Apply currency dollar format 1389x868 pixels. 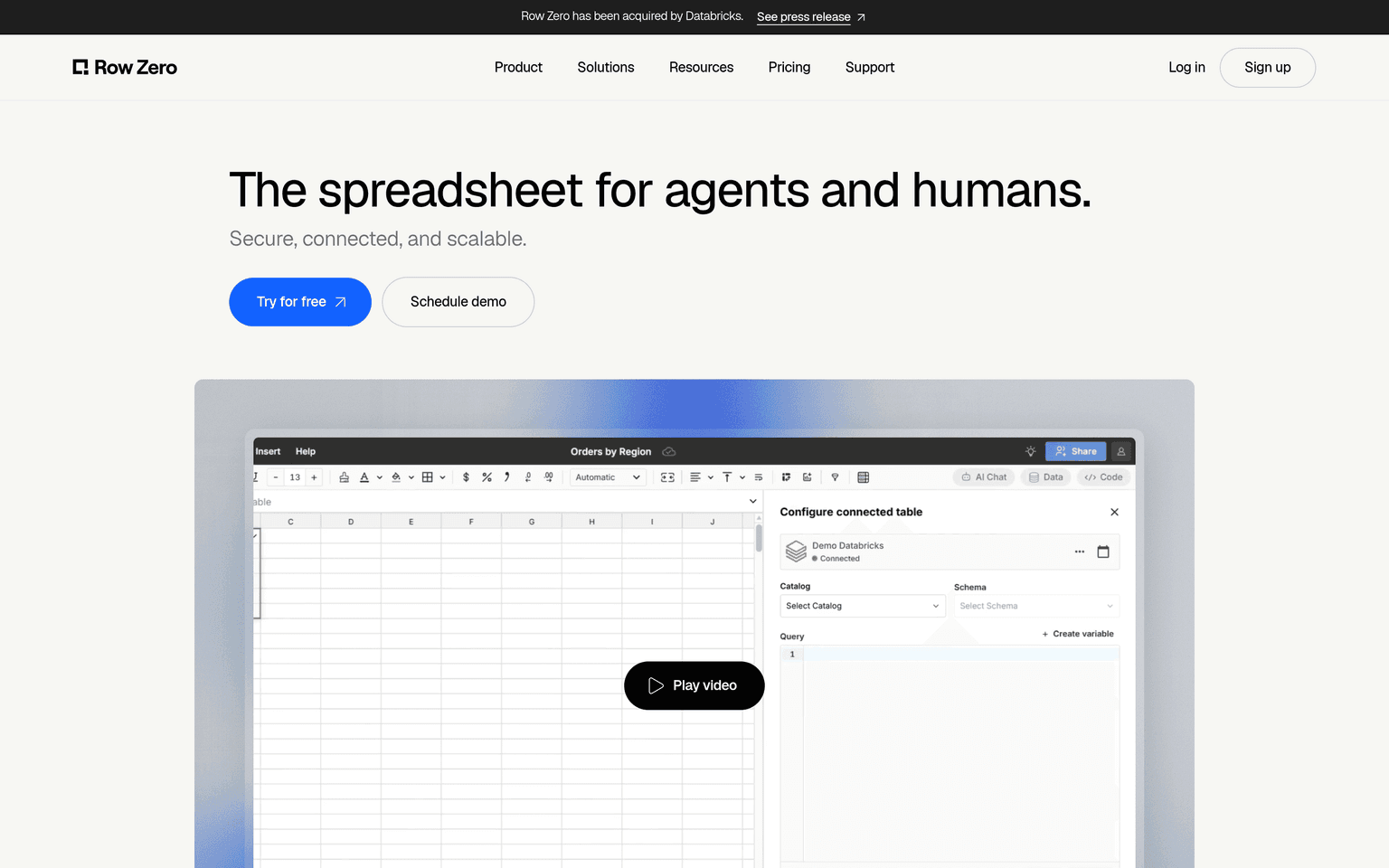pyautogui.click(x=466, y=477)
